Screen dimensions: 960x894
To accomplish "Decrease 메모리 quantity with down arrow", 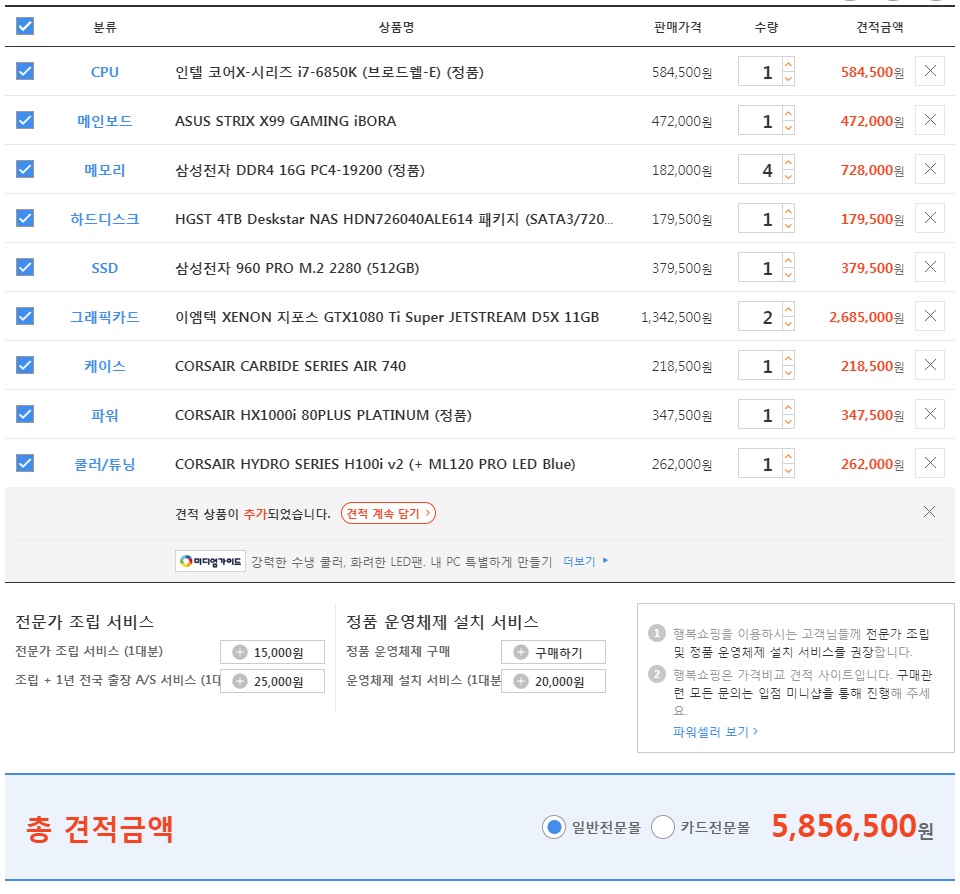I will (x=789, y=176).
